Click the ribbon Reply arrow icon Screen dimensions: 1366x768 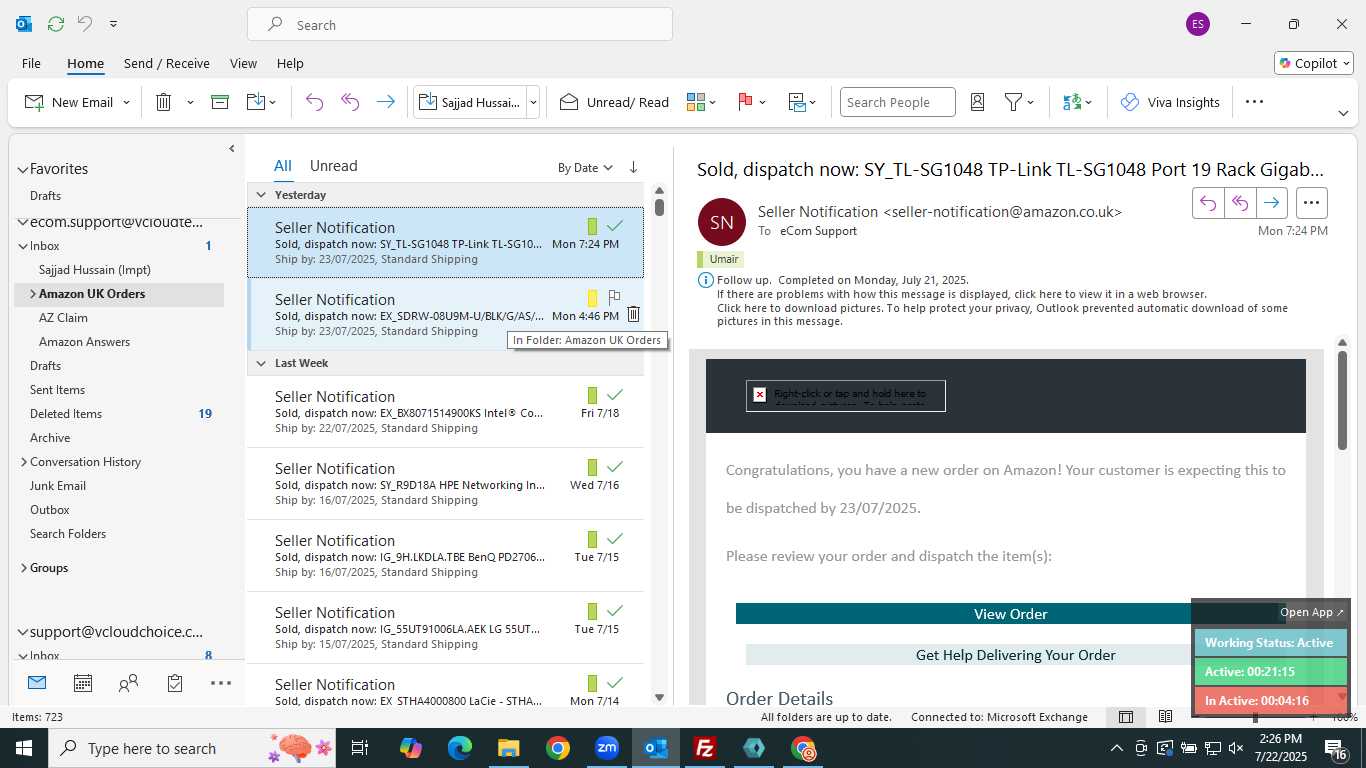click(x=314, y=102)
